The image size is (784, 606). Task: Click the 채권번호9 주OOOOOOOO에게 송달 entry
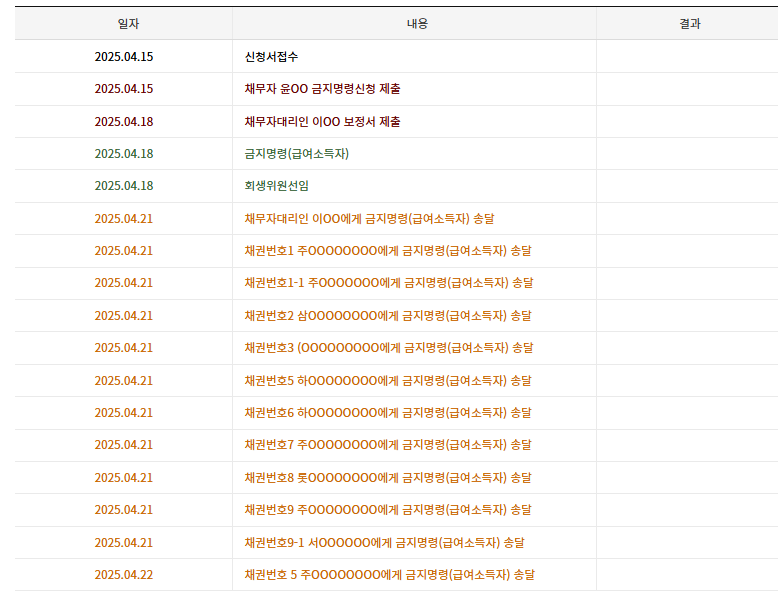coord(388,510)
